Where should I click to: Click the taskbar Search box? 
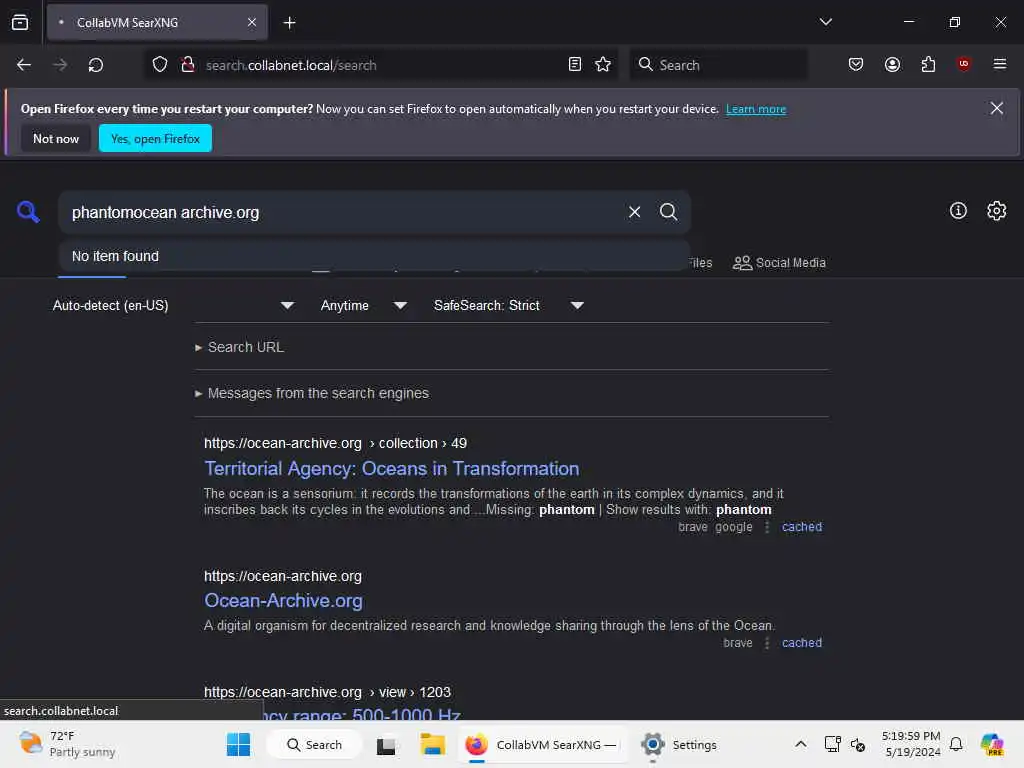[x=315, y=744]
